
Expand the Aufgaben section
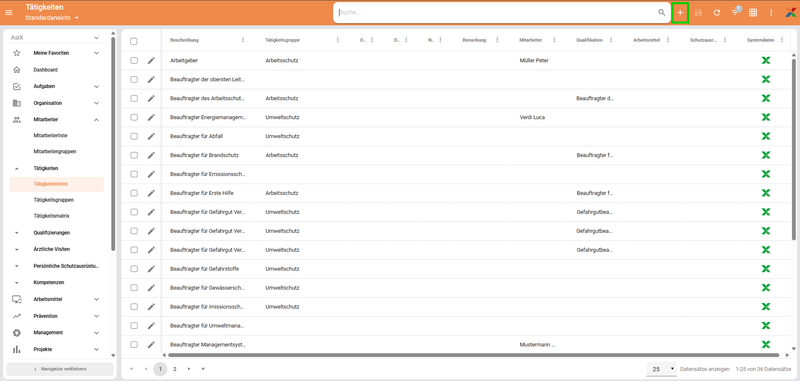(x=96, y=87)
